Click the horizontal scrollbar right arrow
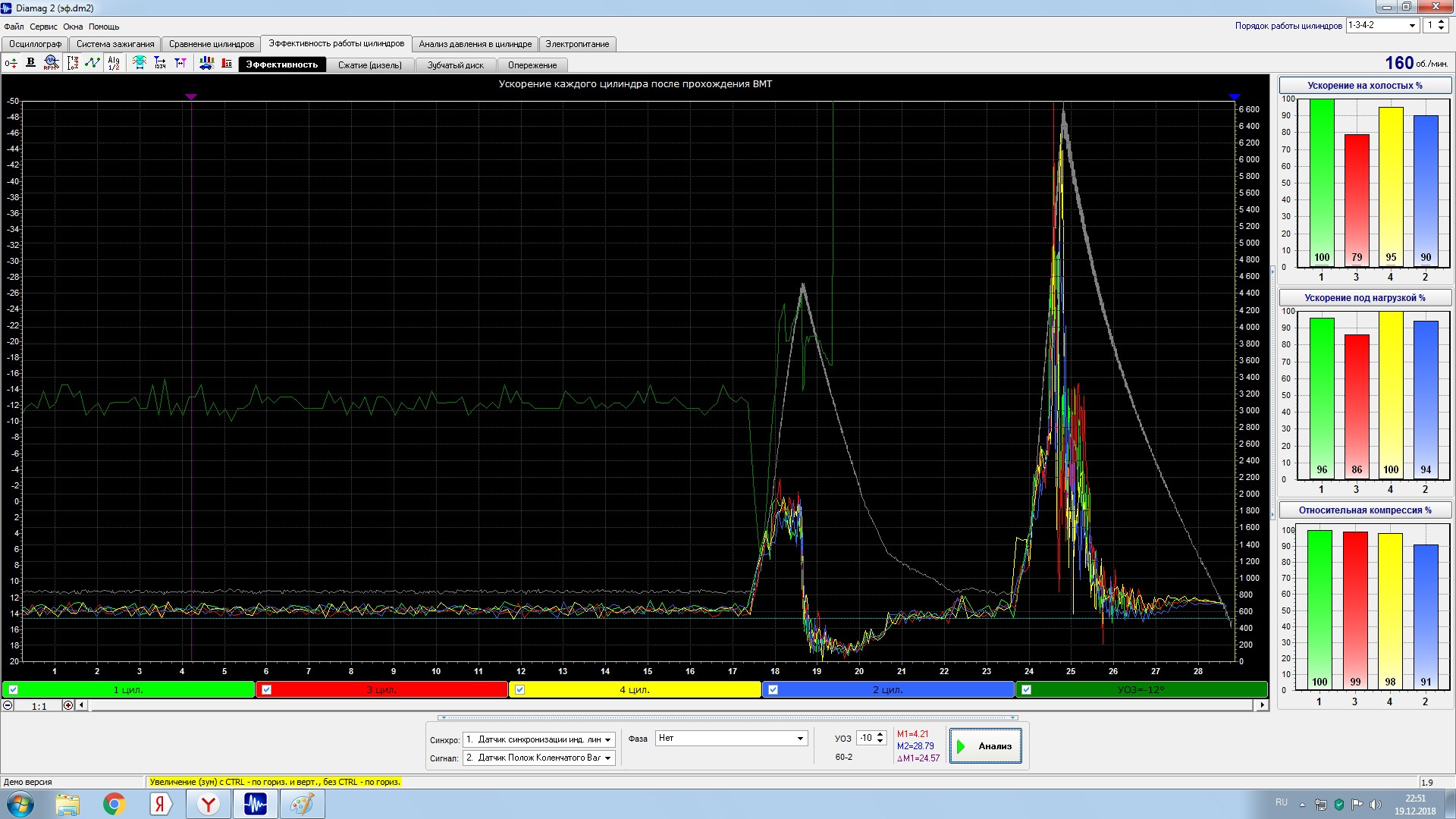 [1262, 705]
